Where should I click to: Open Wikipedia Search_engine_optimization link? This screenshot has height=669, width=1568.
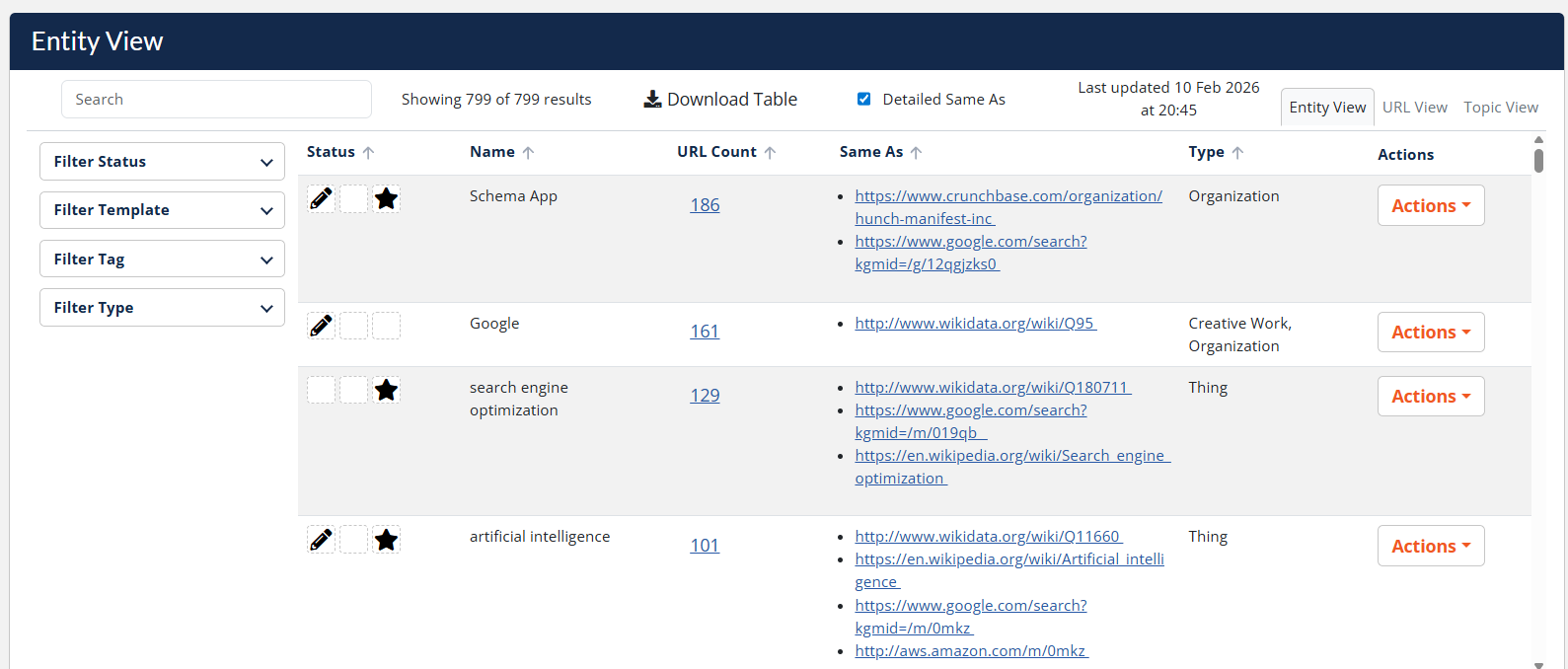[x=1012, y=467]
